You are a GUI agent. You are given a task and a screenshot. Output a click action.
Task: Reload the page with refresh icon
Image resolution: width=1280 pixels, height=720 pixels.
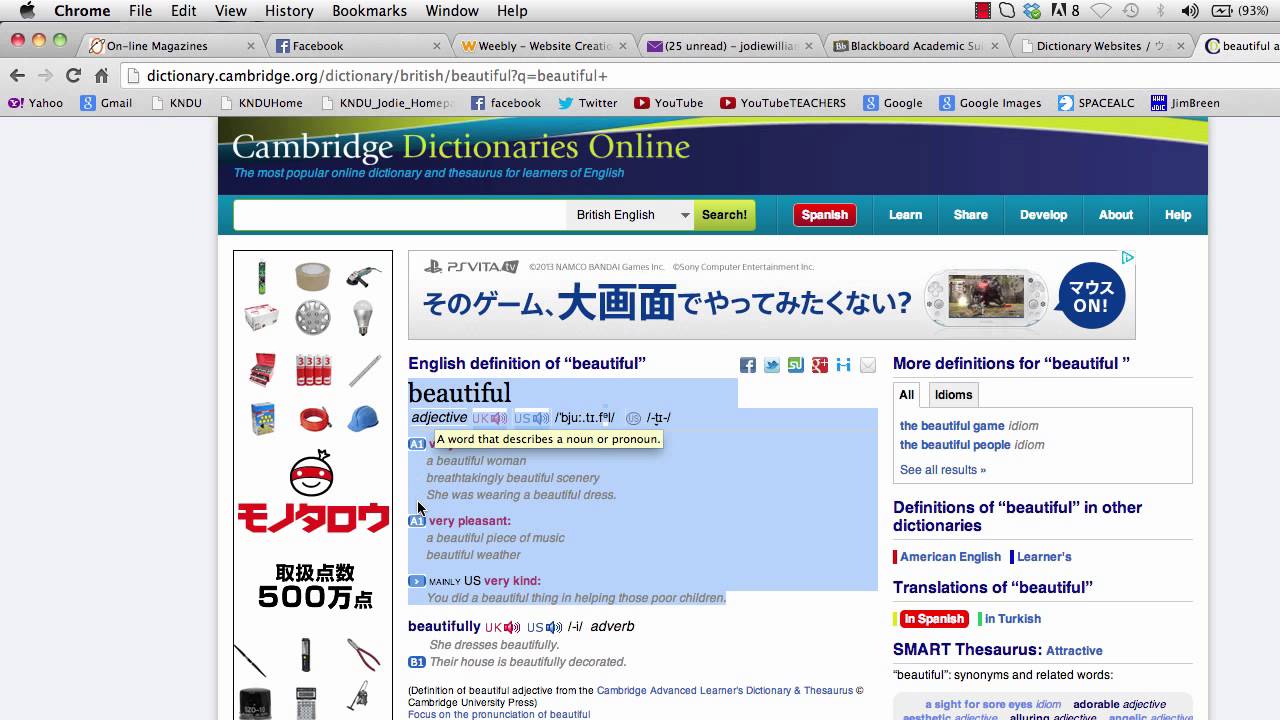[x=73, y=75]
